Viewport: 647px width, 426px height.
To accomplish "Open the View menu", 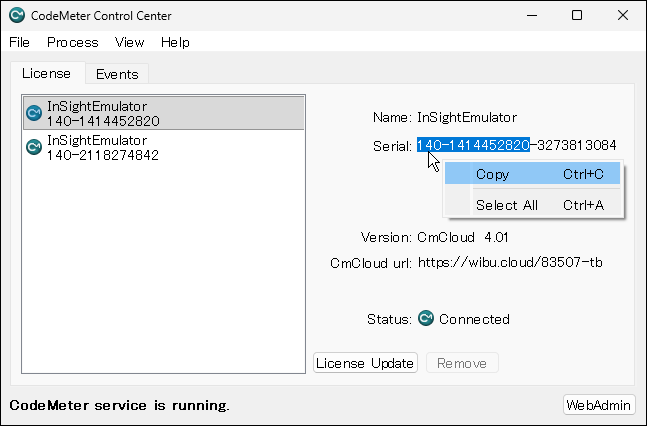I will pyautogui.click(x=130, y=42).
